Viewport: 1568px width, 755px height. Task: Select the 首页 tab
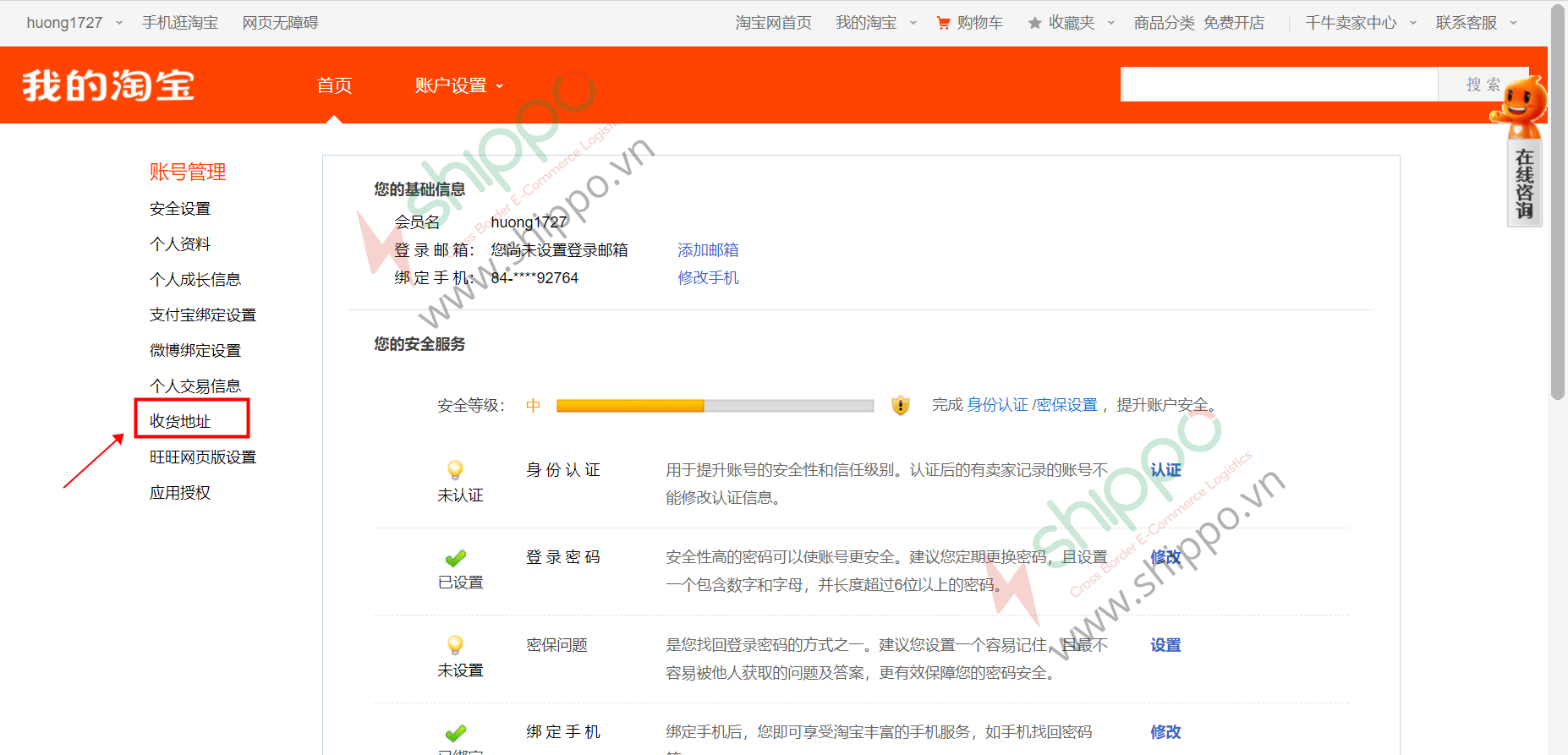click(x=334, y=85)
